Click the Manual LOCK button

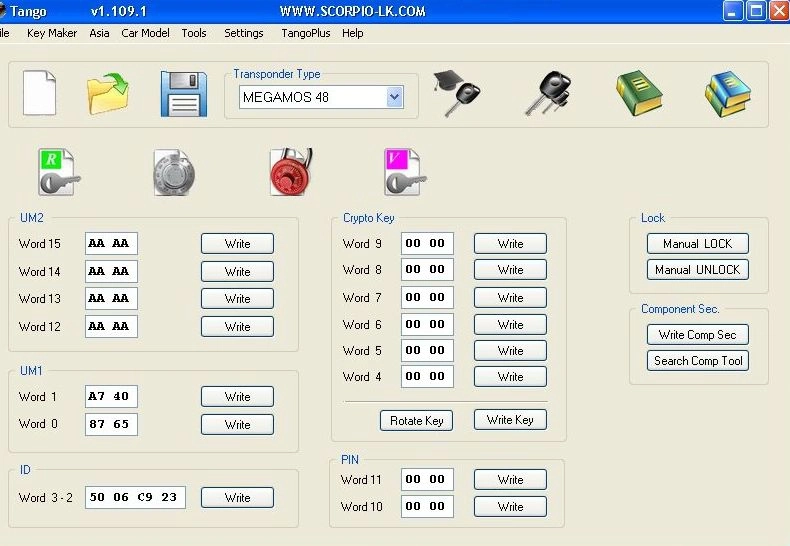pos(698,244)
